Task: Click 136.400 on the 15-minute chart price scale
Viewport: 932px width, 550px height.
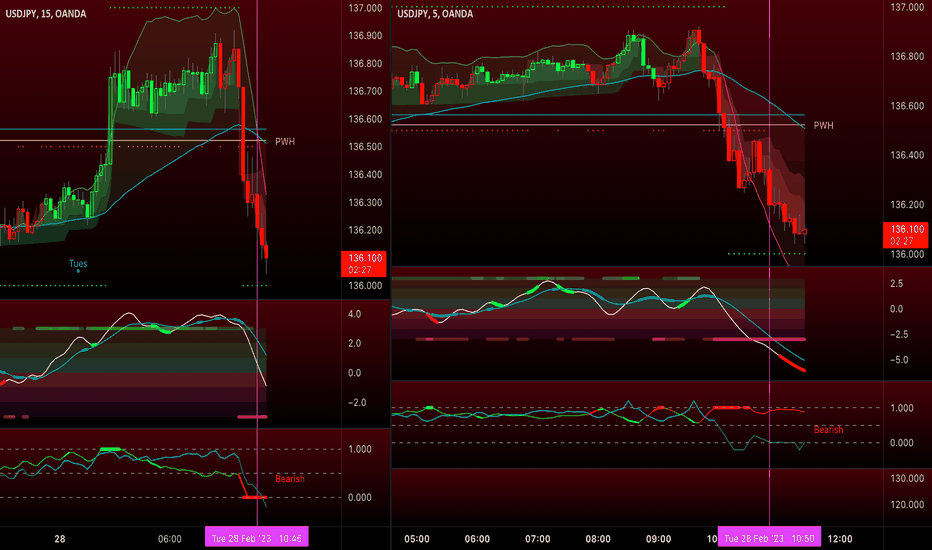Action: coord(365,174)
